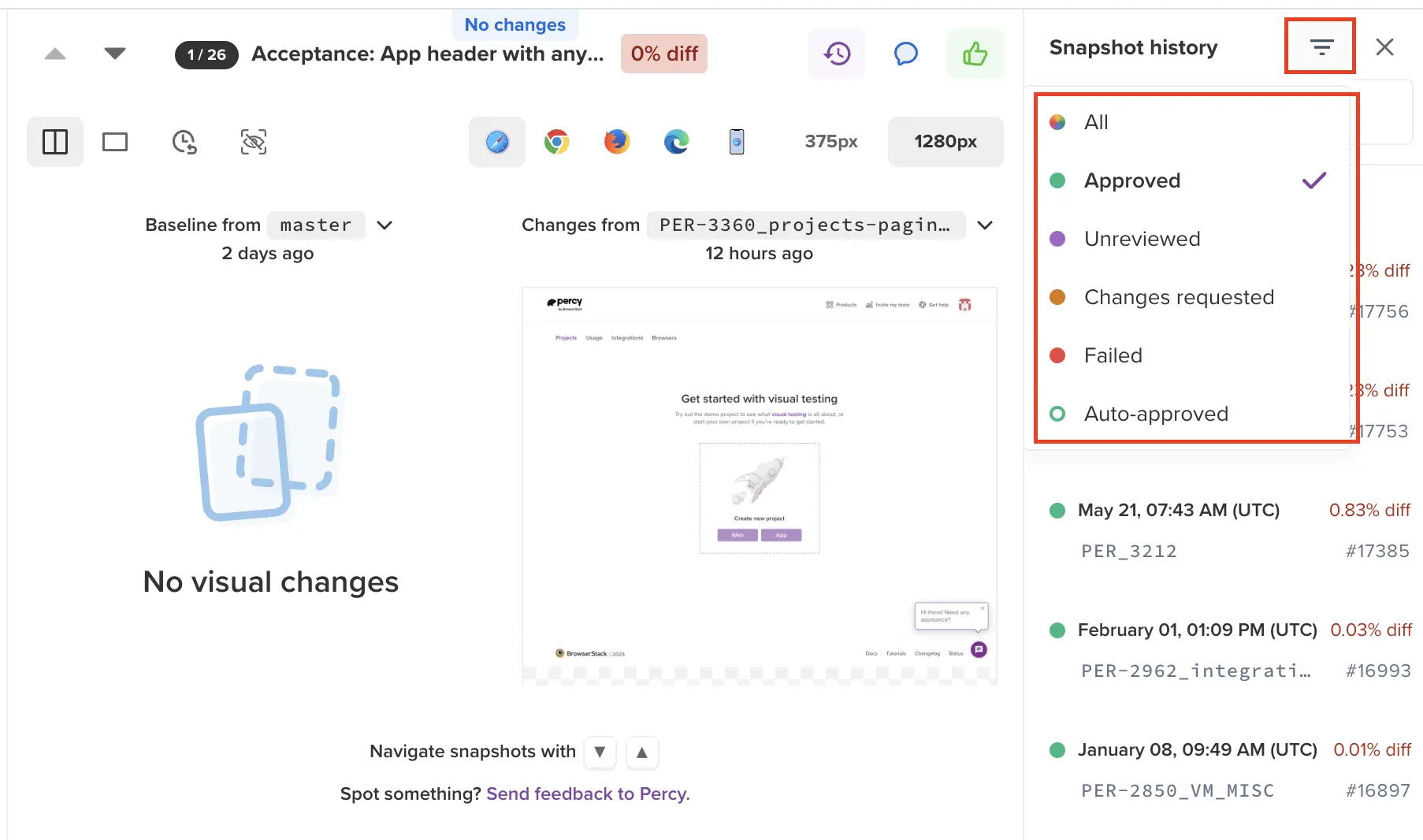Toggle the hide-diff overlay eye icon
The height and width of the screenshot is (840, 1423).
pos(254,142)
